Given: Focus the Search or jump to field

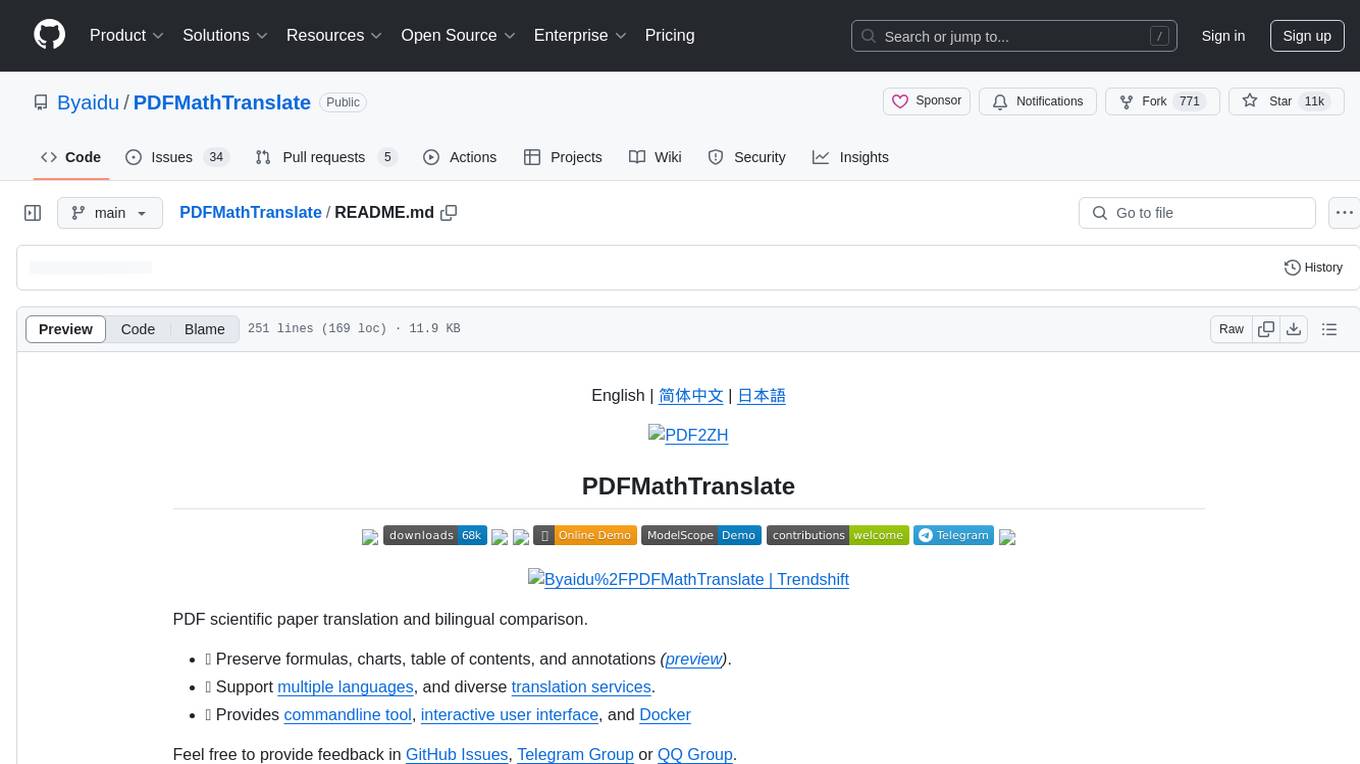Looking at the screenshot, I should coord(1014,36).
